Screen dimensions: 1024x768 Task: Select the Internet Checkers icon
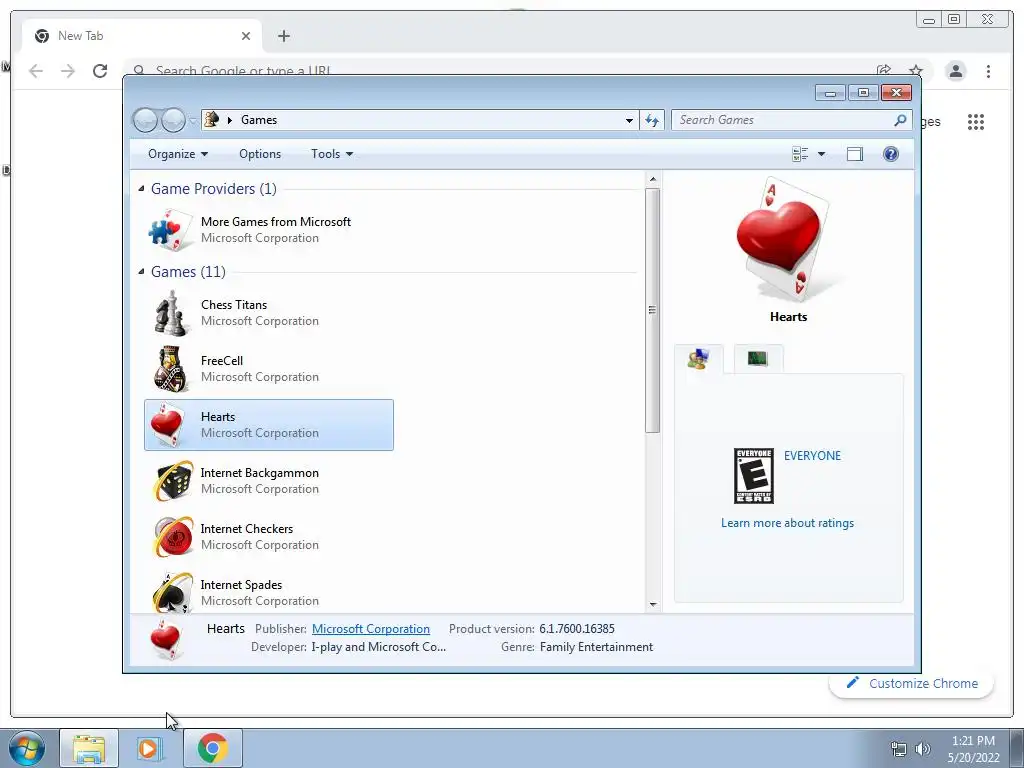click(173, 537)
